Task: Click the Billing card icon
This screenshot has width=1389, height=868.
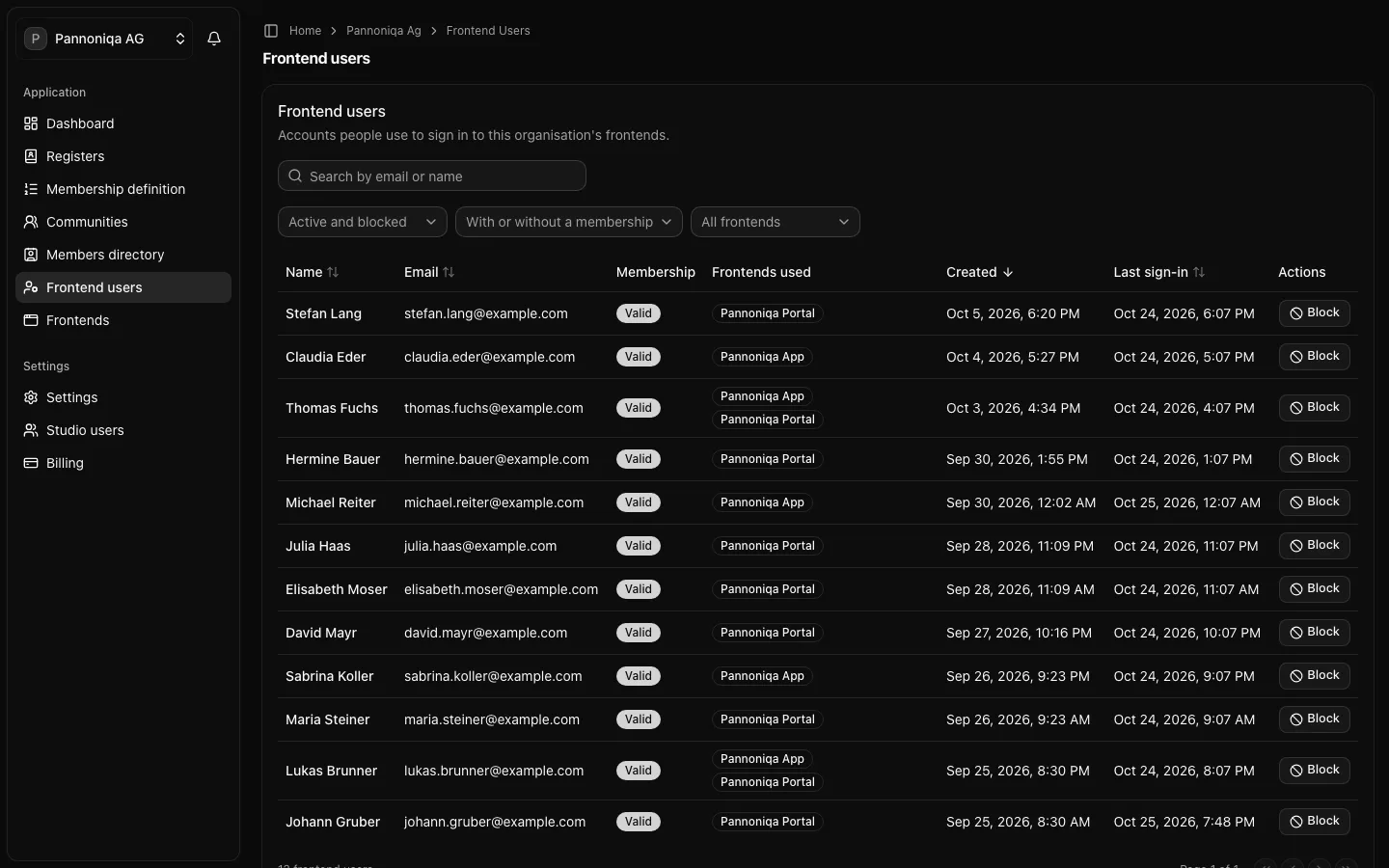Action: pyautogui.click(x=31, y=463)
